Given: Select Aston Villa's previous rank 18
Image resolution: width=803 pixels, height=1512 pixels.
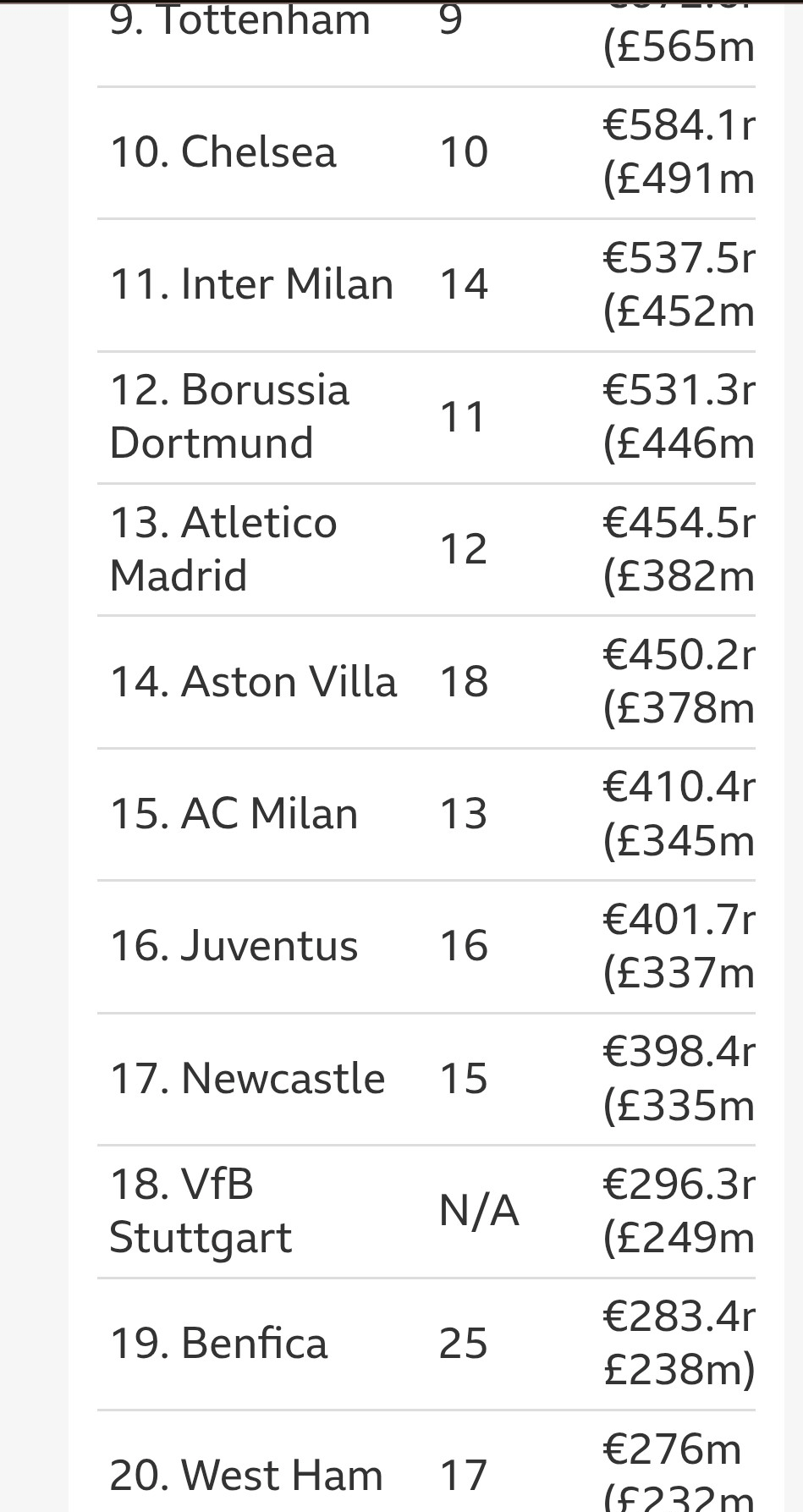Looking at the screenshot, I should pyautogui.click(x=464, y=682).
